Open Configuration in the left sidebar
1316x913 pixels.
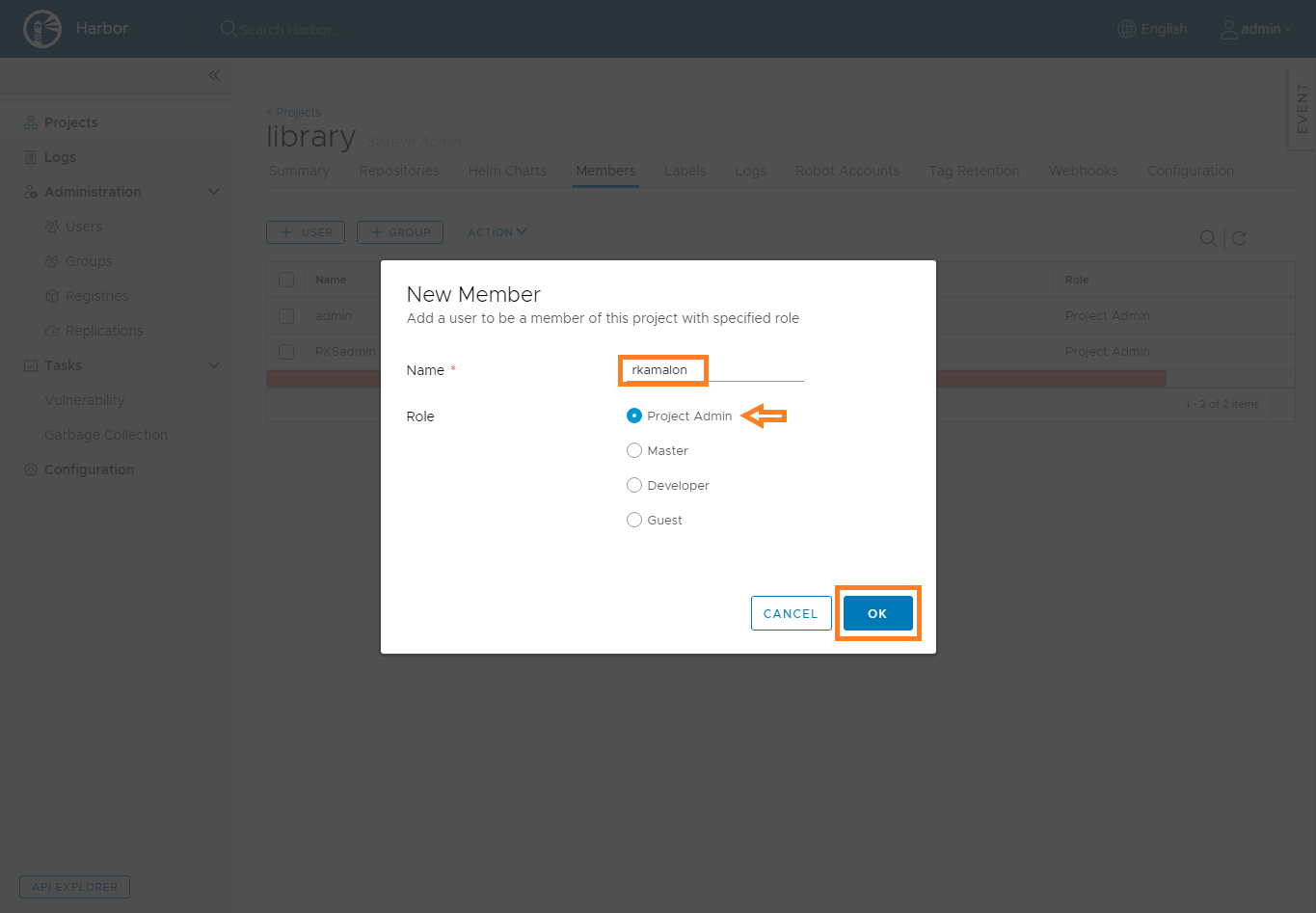coord(89,470)
